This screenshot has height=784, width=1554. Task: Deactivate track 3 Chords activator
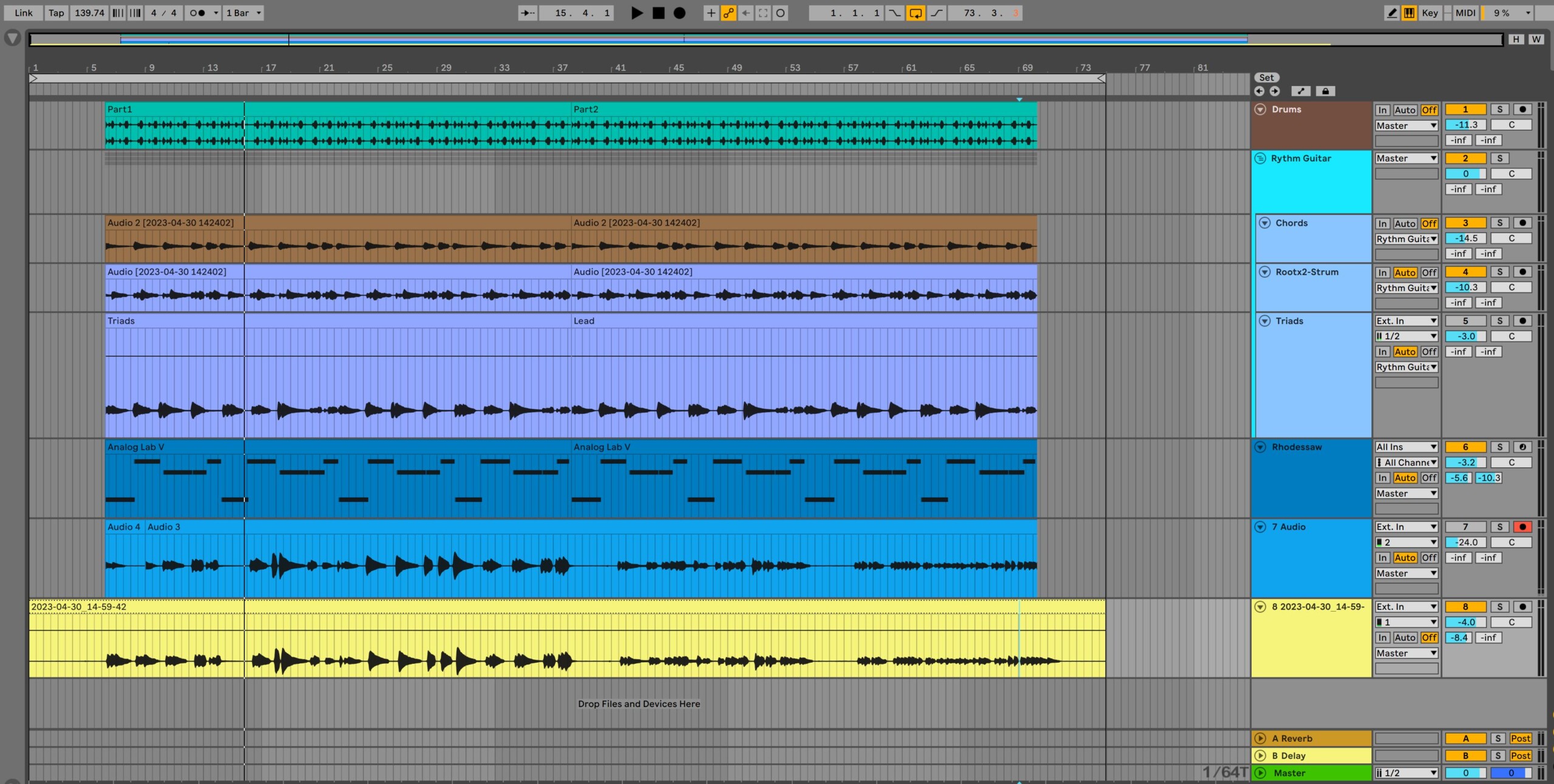pyautogui.click(x=1465, y=223)
